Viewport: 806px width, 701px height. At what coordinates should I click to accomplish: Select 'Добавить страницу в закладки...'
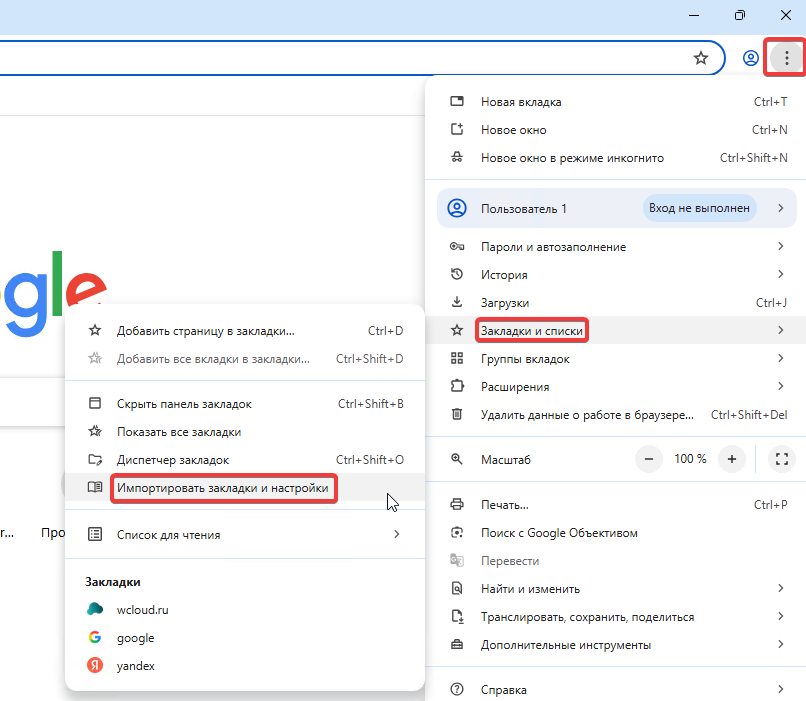click(206, 331)
